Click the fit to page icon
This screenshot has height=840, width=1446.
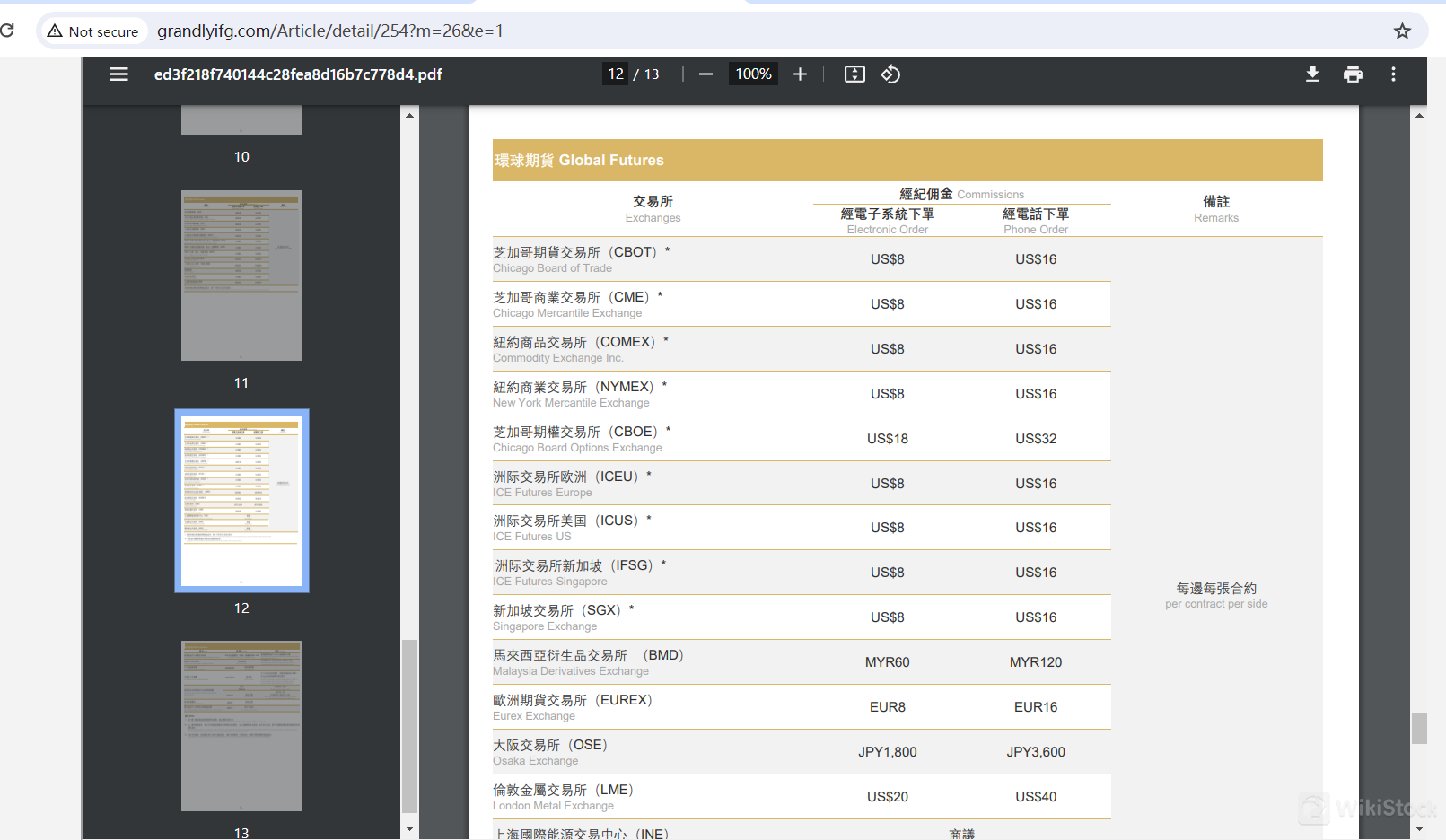coord(854,74)
